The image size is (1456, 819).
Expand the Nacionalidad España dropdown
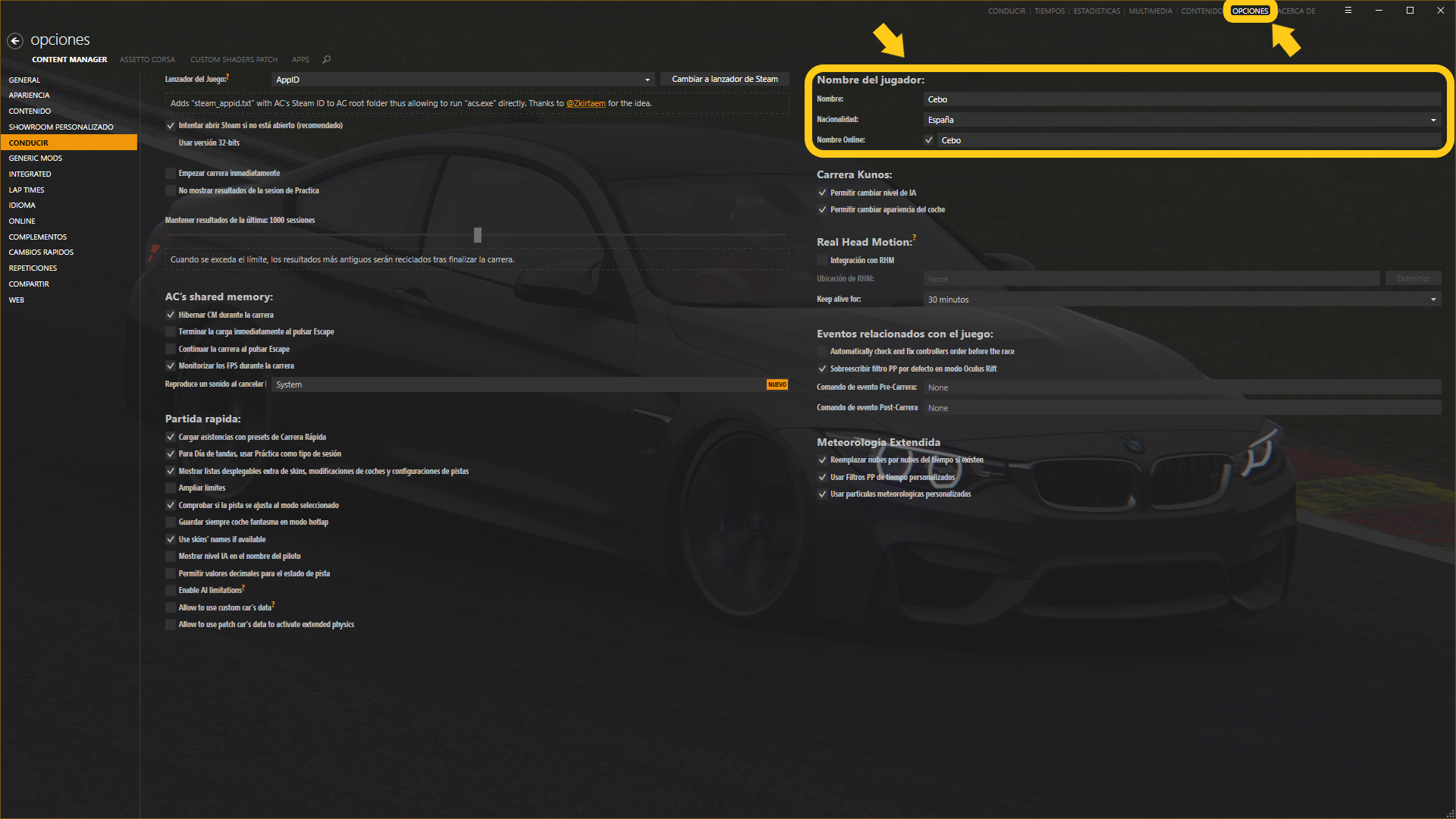(1181, 120)
